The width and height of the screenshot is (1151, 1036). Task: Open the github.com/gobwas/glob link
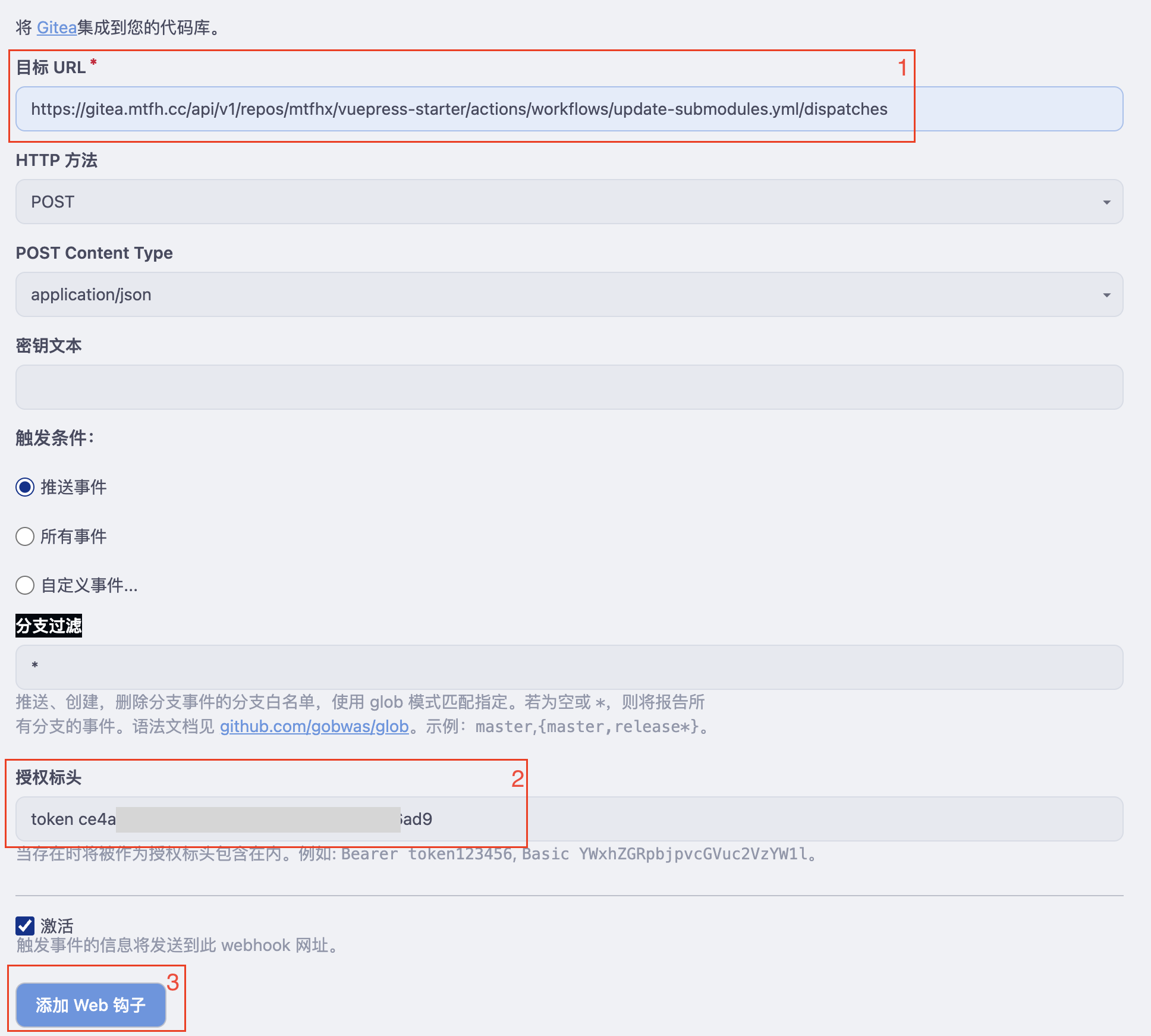point(314,727)
